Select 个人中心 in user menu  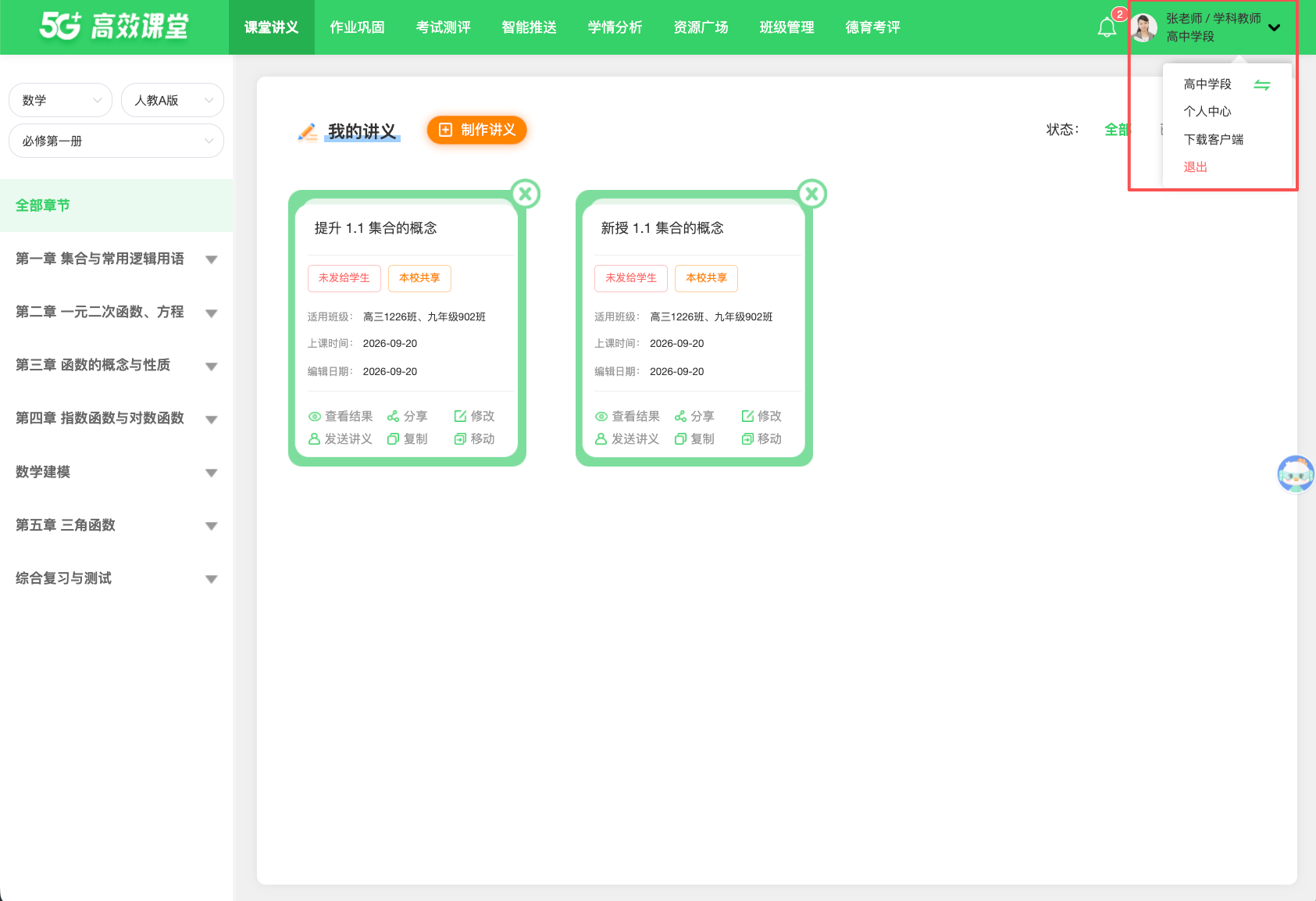click(1207, 112)
